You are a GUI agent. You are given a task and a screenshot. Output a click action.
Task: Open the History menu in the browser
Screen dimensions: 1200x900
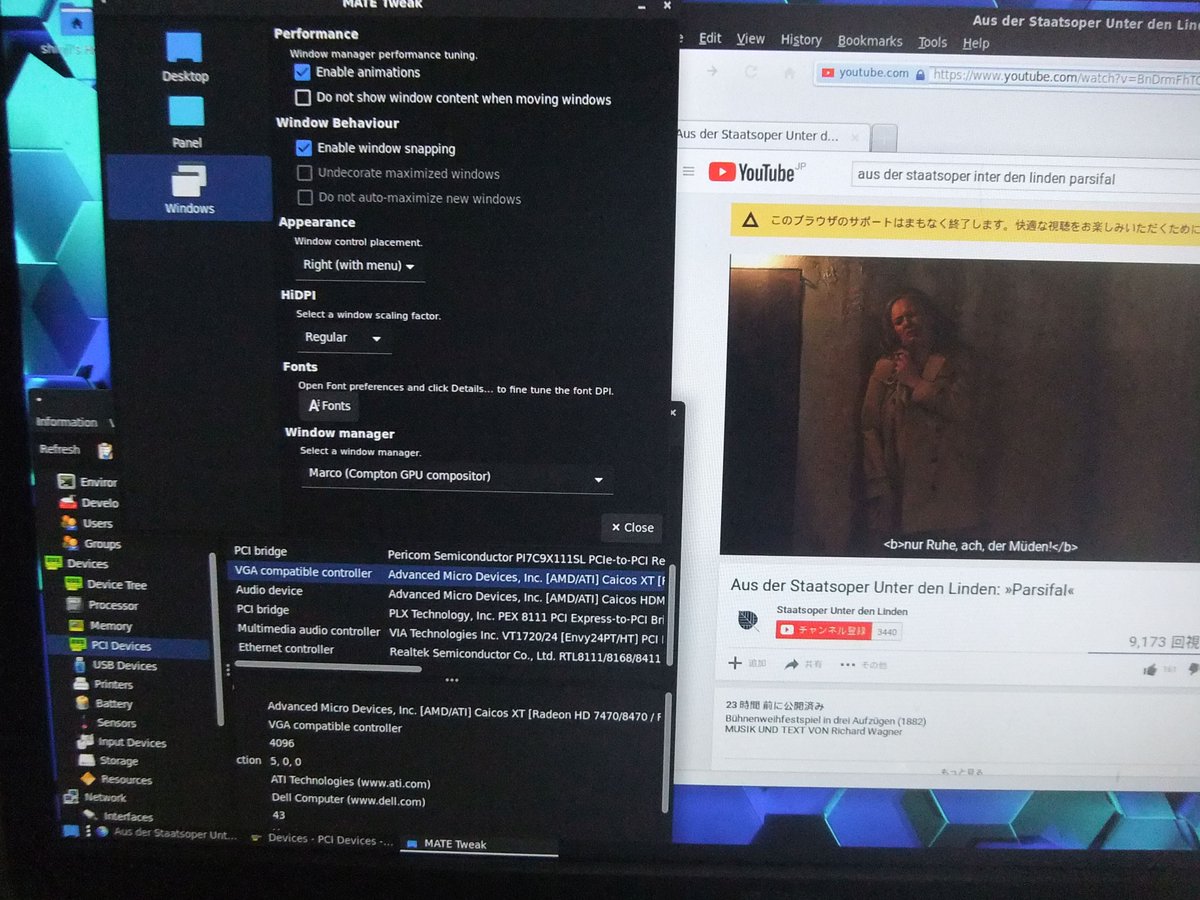point(801,40)
